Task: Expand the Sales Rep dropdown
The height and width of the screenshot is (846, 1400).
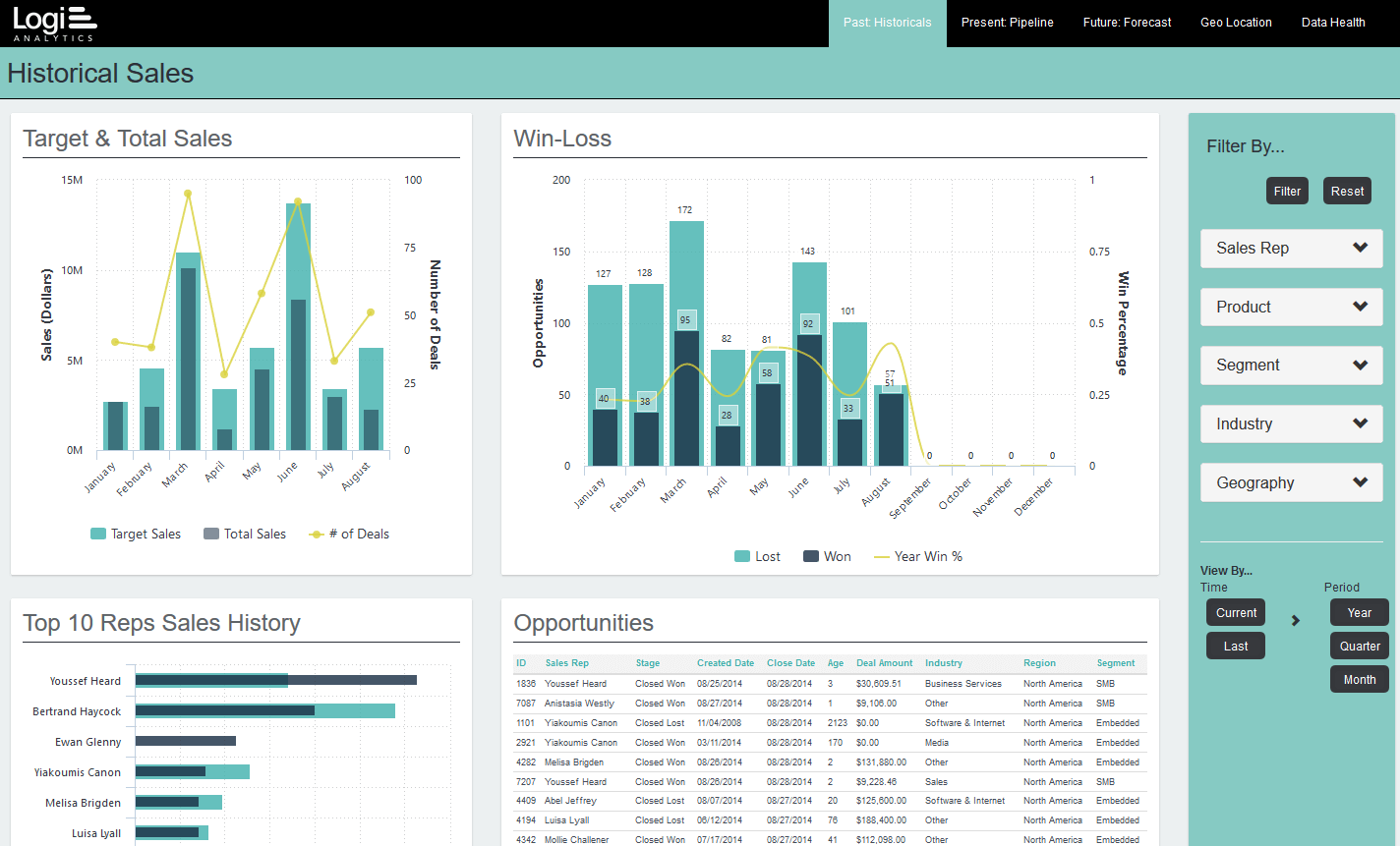Action: [1291, 249]
